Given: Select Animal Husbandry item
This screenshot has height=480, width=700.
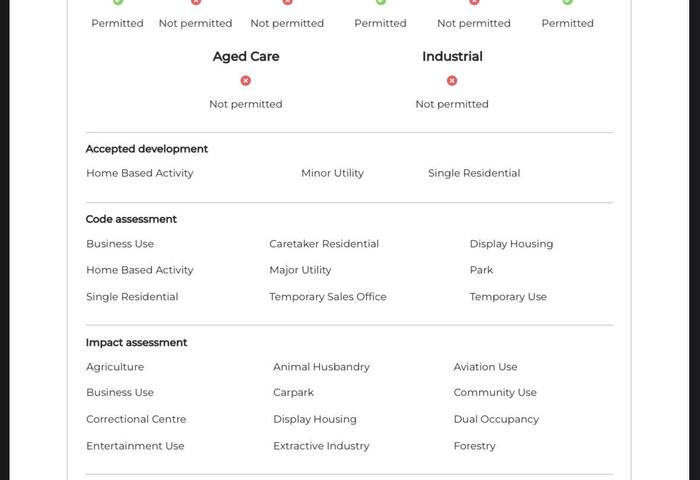Looking at the screenshot, I should [321, 367].
